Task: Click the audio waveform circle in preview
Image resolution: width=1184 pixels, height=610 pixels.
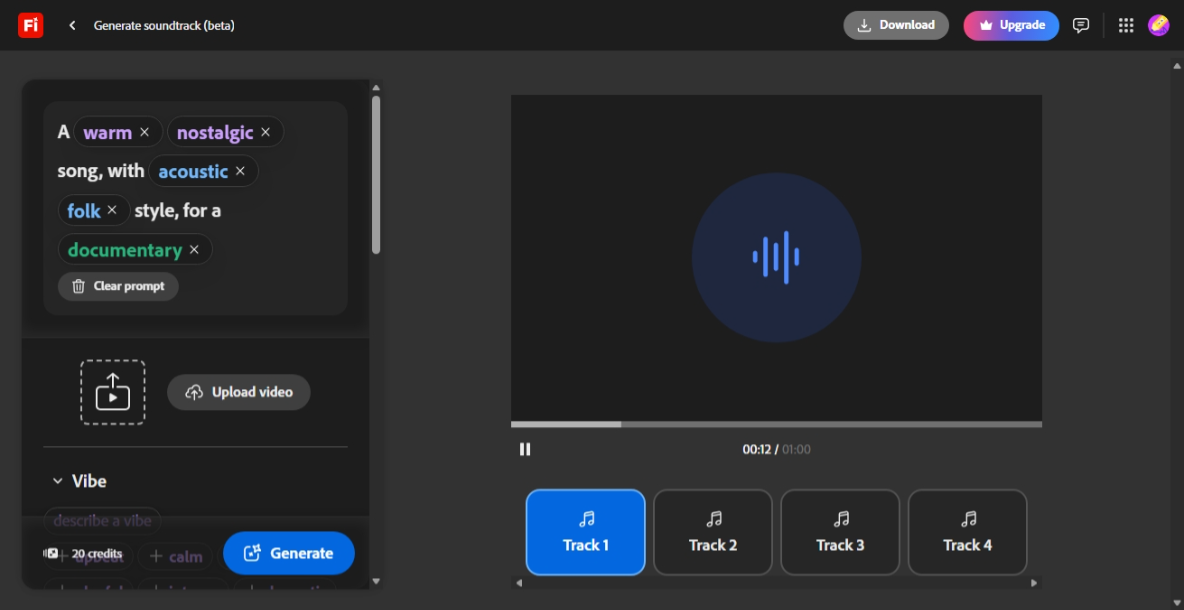Action: 776,257
